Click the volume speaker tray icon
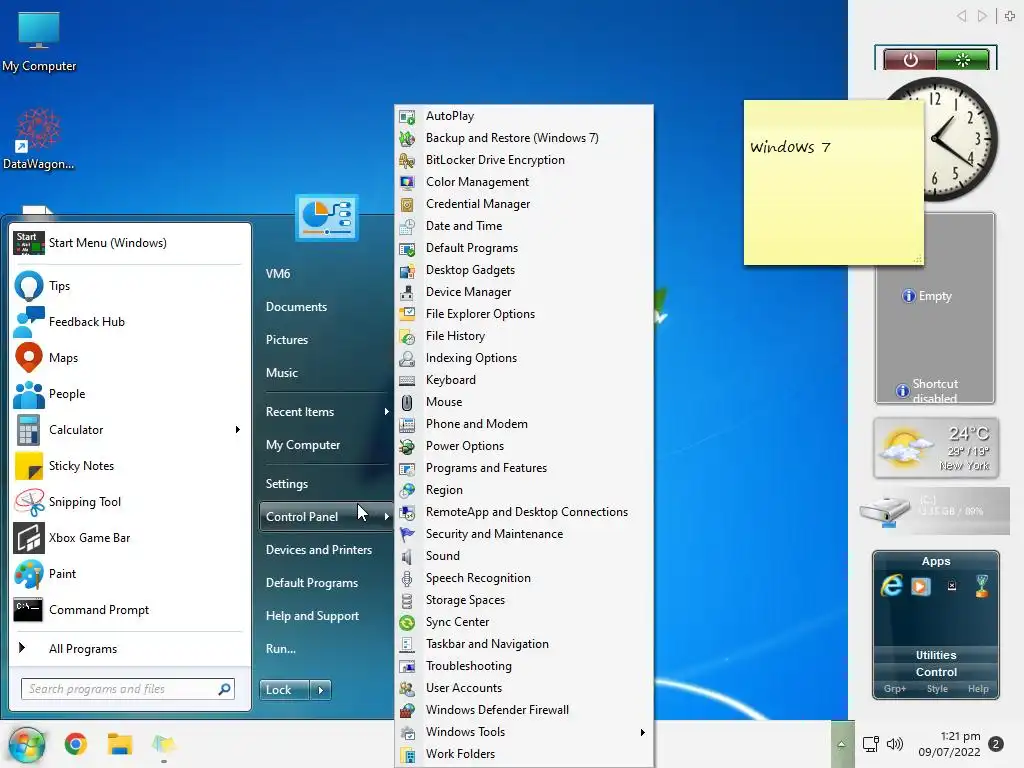Image resolution: width=1024 pixels, height=768 pixels. (895, 744)
